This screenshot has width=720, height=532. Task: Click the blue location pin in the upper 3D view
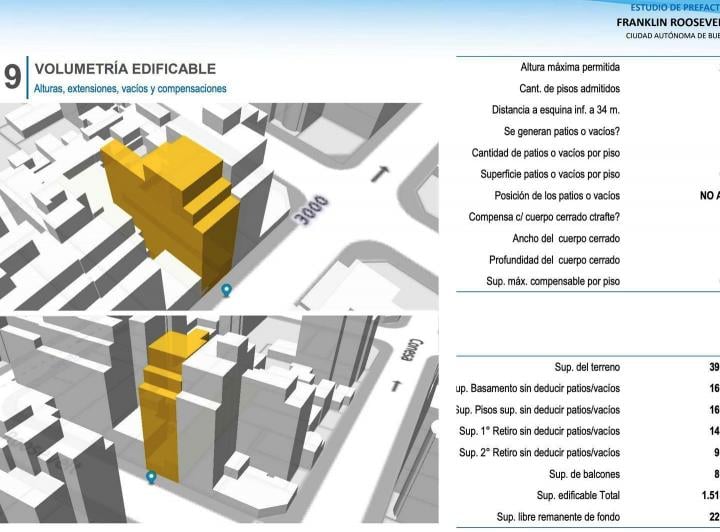(226, 290)
